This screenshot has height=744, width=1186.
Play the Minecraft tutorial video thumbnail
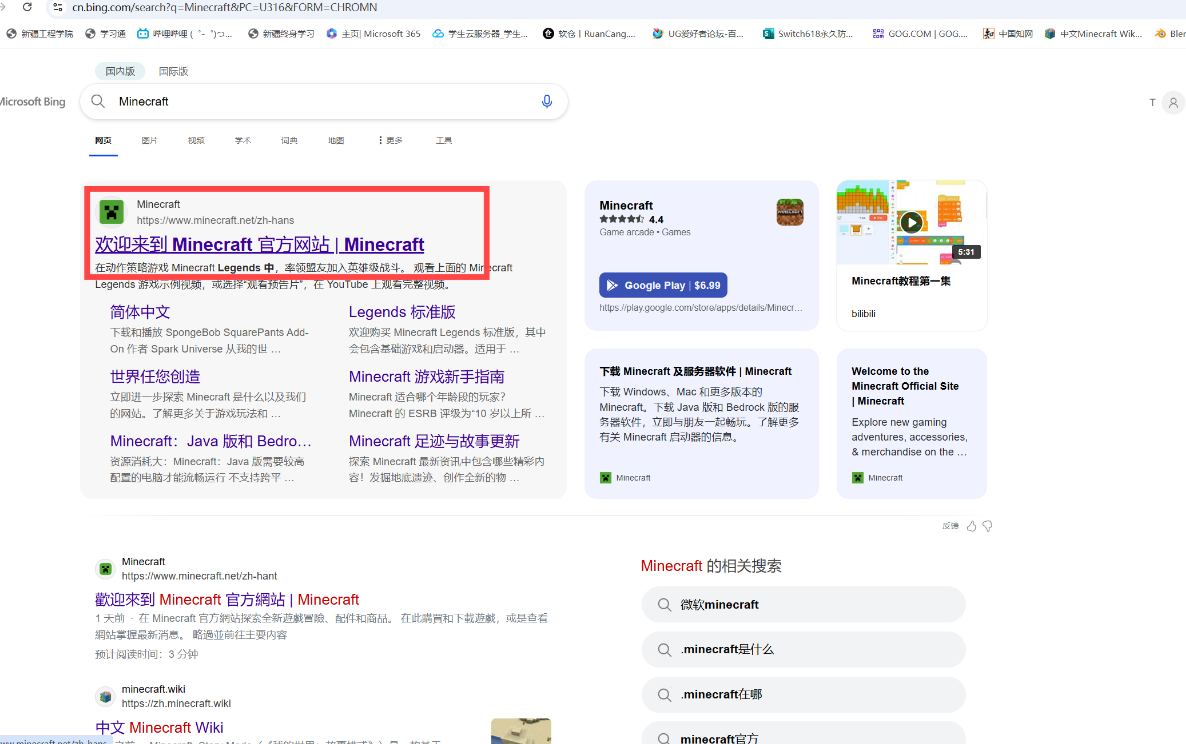pos(911,222)
